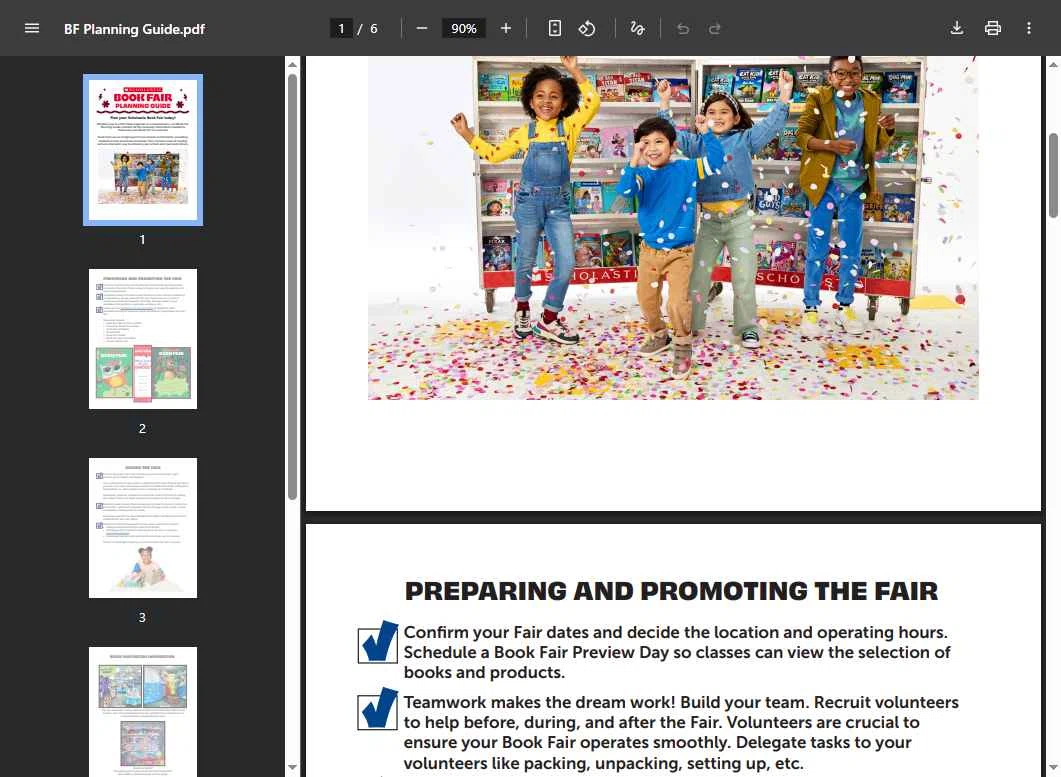Click checkbox beside Teamwork makes the dream work
This screenshot has height=777, width=1061.
coord(378,709)
